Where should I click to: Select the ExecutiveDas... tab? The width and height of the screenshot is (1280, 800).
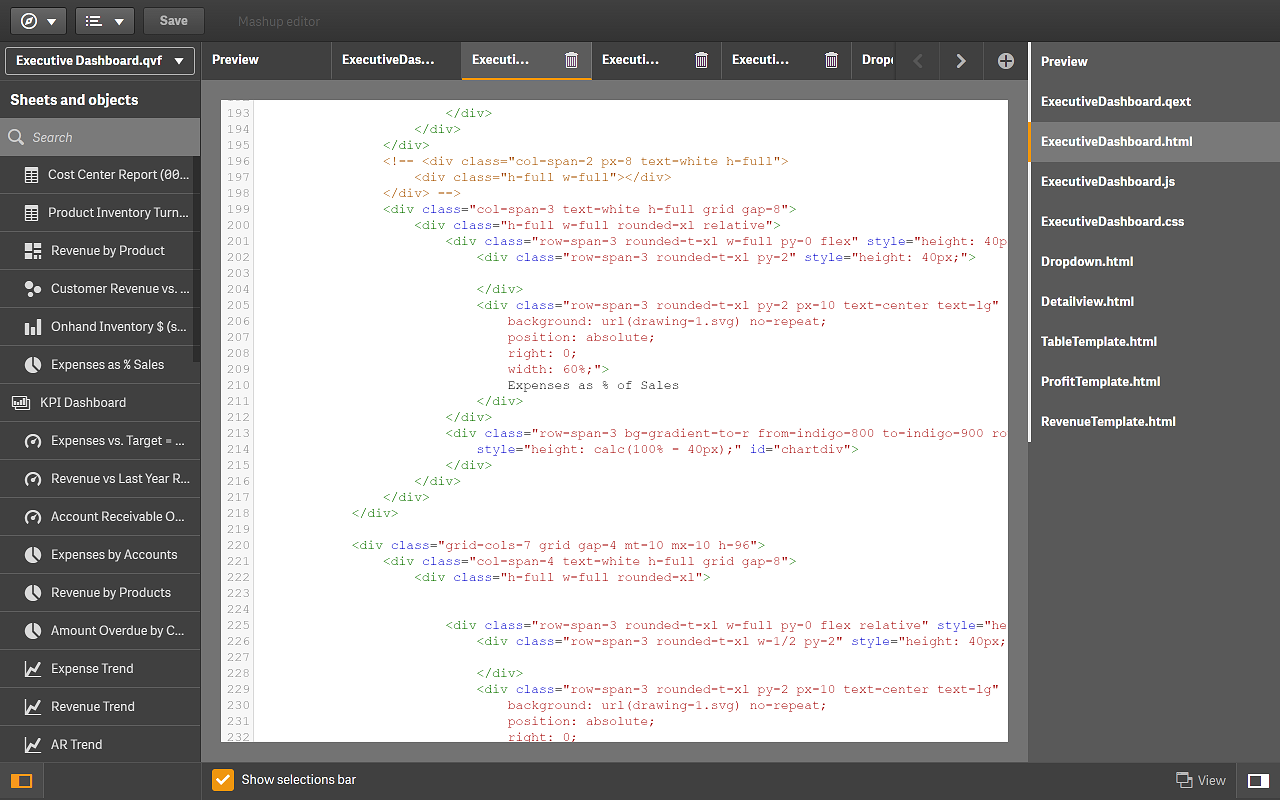pos(388,59)
